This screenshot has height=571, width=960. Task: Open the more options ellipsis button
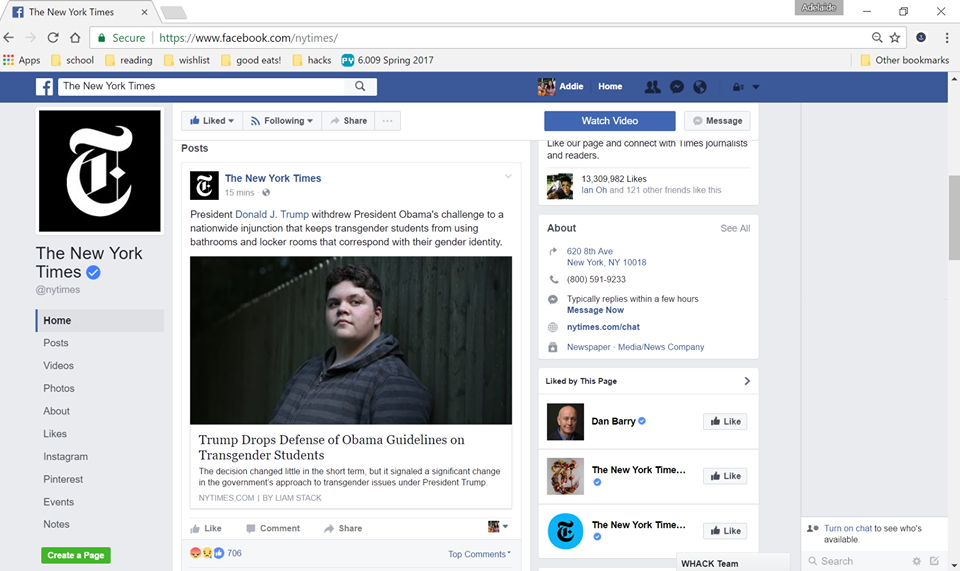pos(388,121)
